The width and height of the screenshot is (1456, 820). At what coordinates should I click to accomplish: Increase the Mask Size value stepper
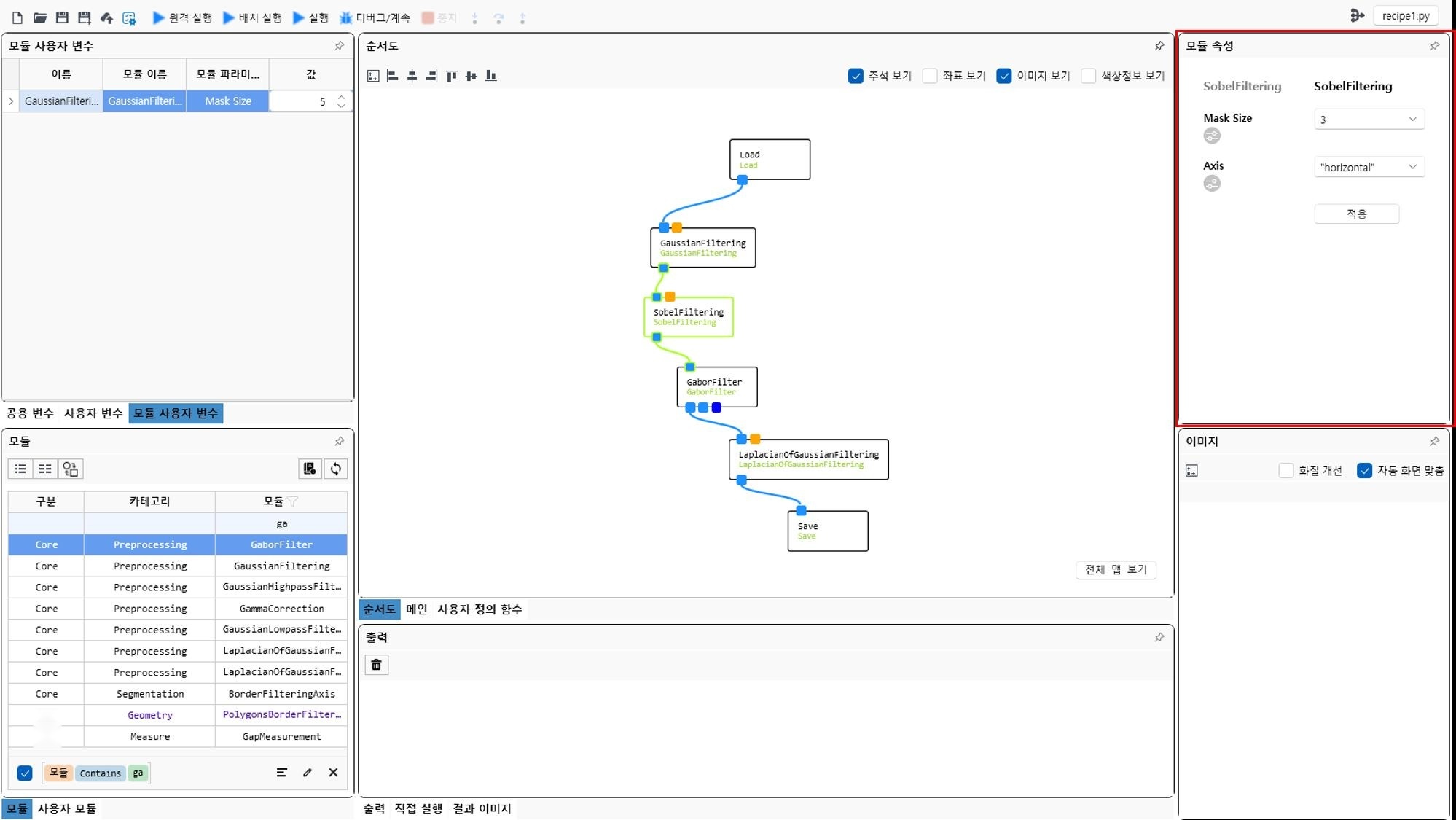pos(341,96)
